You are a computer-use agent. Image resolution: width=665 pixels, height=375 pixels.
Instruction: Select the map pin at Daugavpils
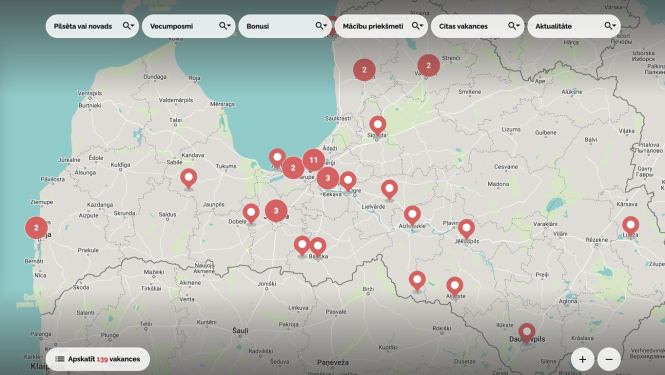[x=527, y=333]
